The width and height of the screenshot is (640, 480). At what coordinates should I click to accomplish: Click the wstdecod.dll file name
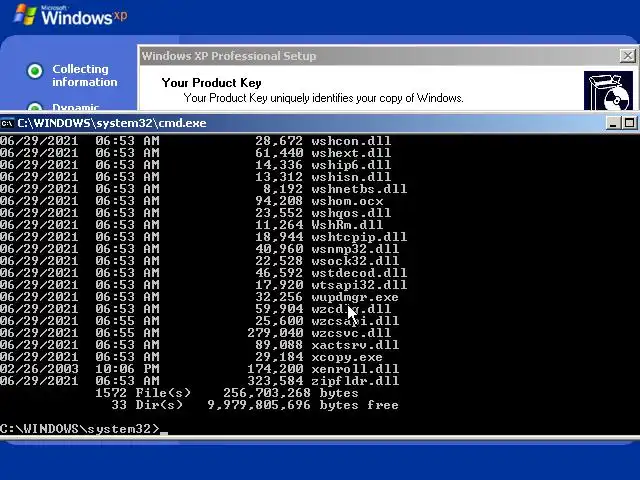359,273
